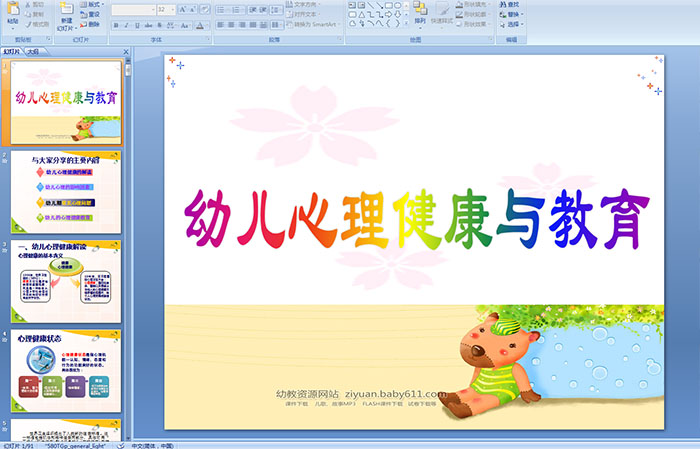Click Shape Effects (形状效果) button

coord(472,24)
